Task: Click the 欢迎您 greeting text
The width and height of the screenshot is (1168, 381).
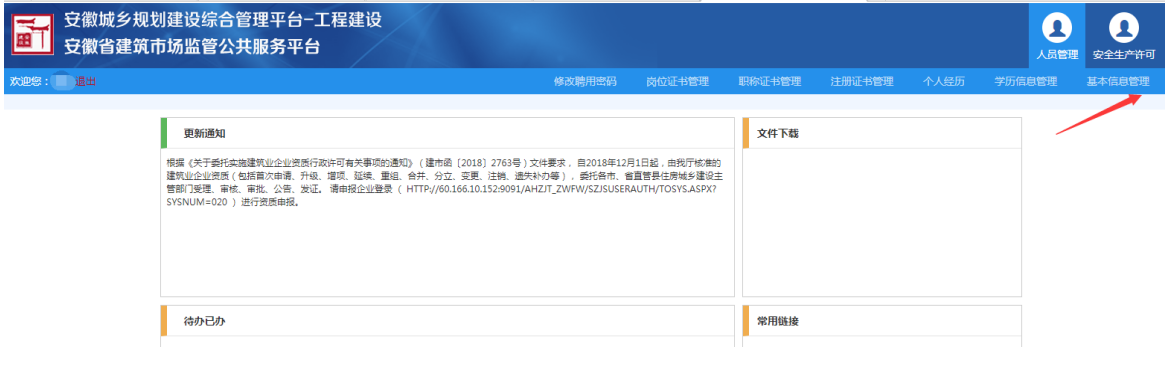Action: tap(29, 81)
